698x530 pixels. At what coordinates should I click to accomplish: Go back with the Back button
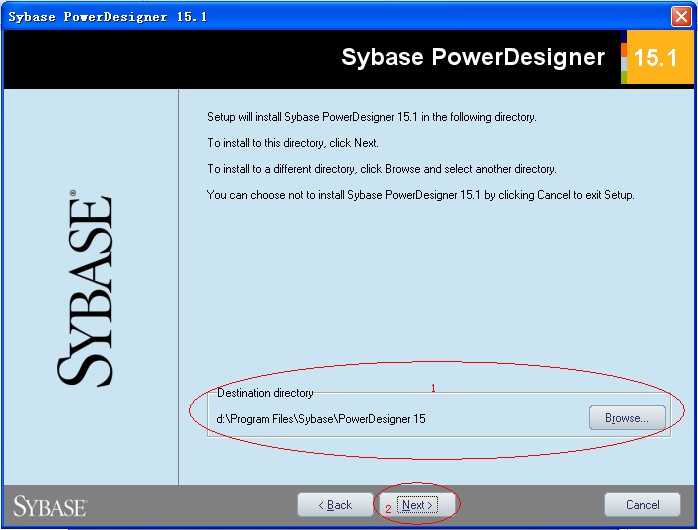click(x=334, y=505)
